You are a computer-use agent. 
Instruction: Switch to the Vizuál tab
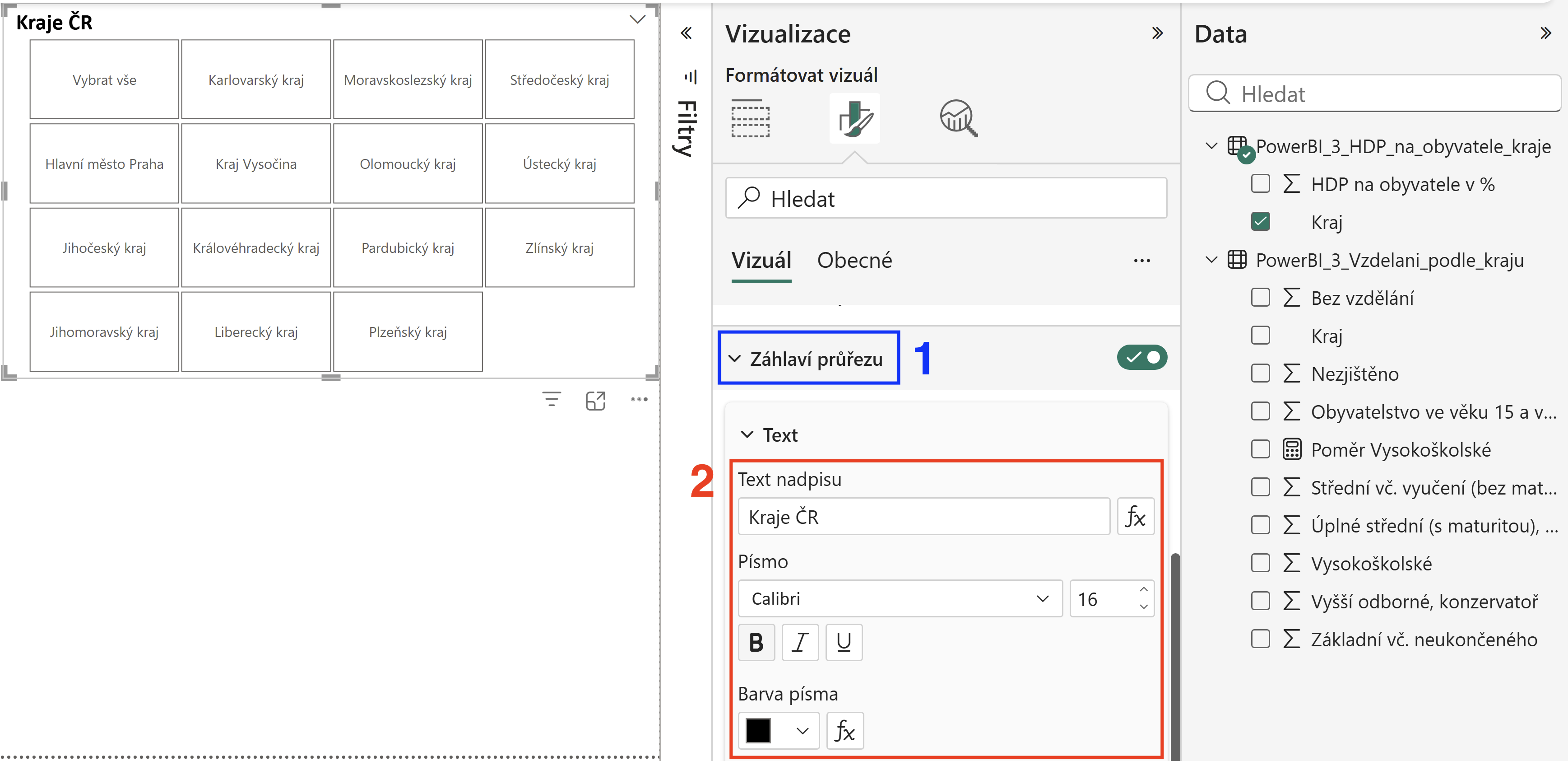pyautogui.click(x=761, y=261)
